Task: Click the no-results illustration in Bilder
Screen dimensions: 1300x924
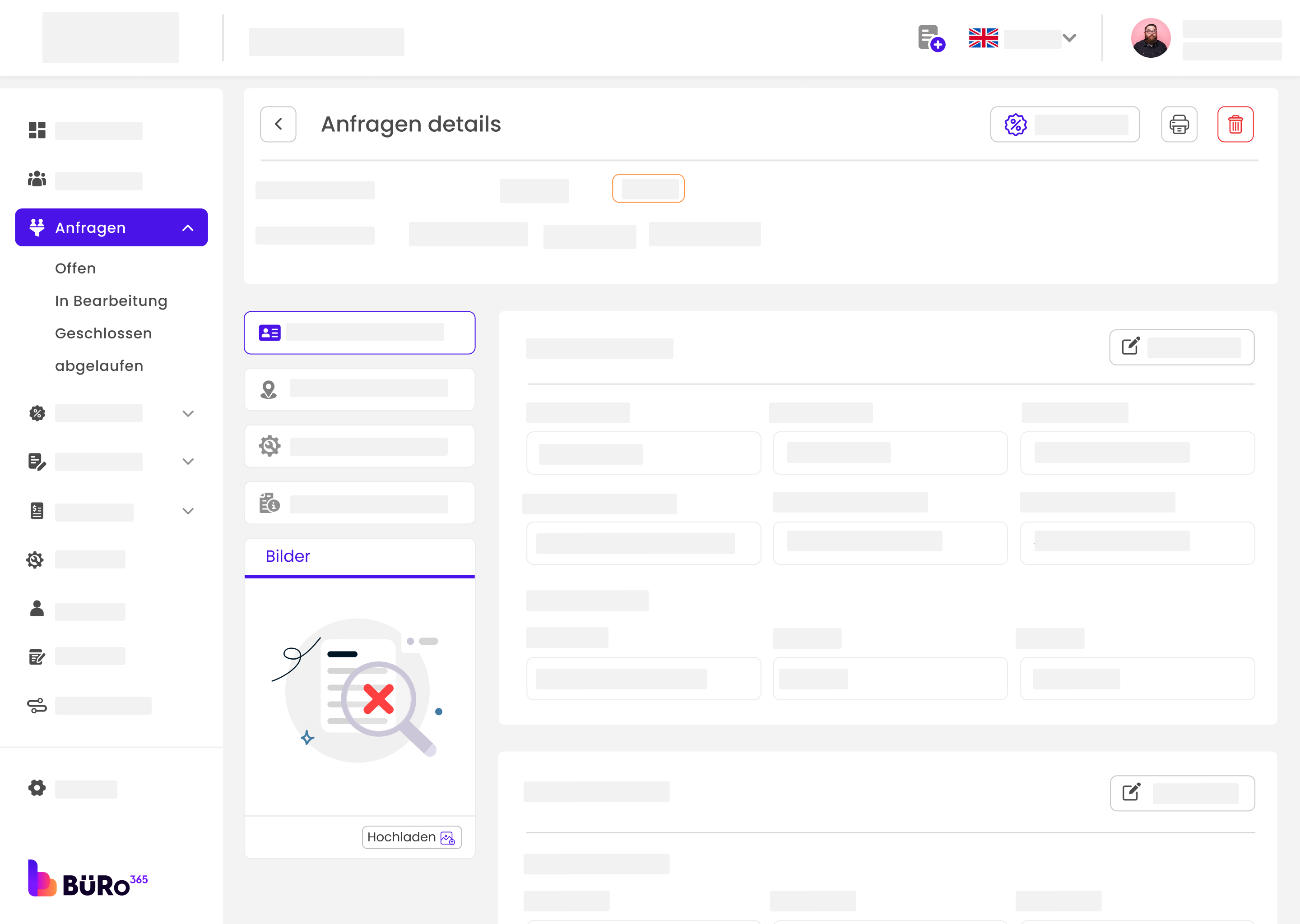Action: click(x=357, y=689)
